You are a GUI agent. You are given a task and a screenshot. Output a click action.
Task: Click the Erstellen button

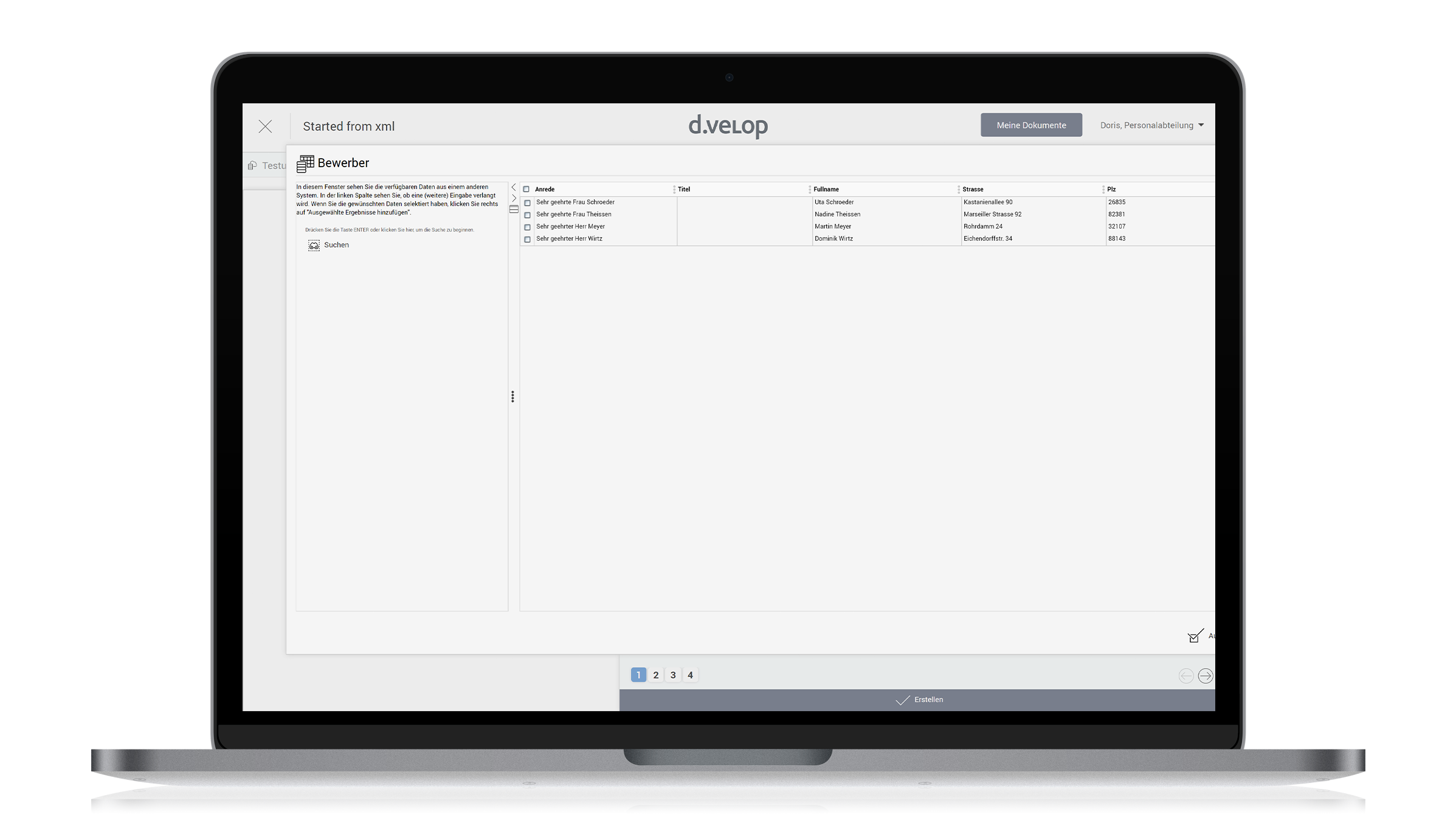pos(917,700)
